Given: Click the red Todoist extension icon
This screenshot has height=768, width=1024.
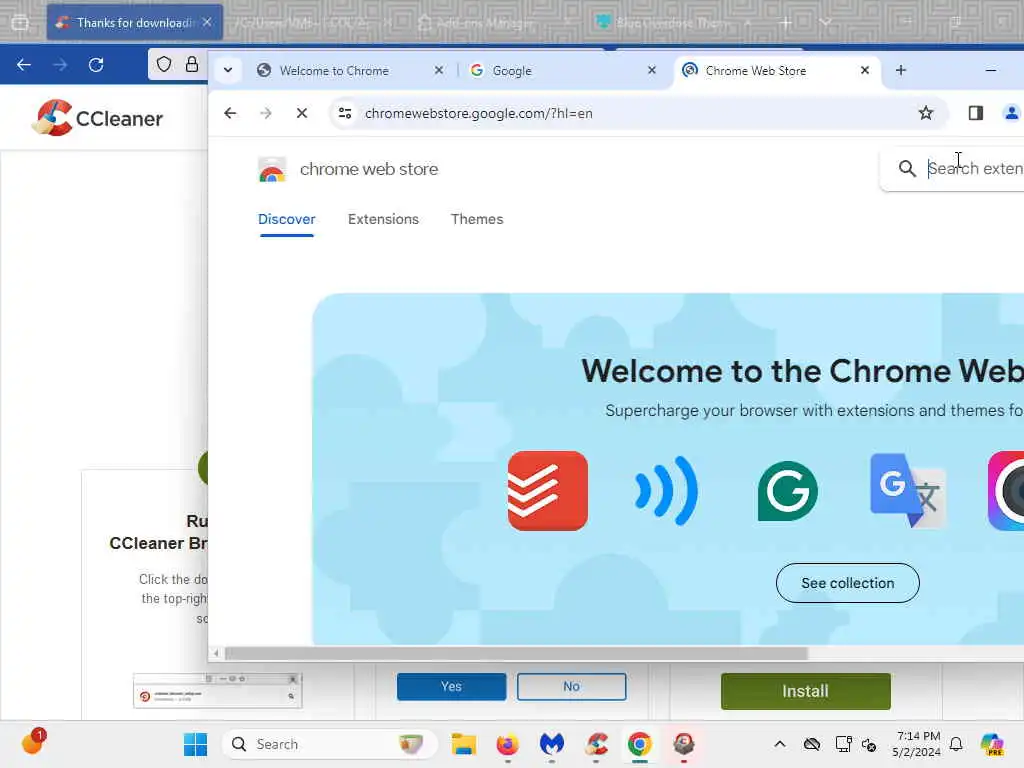Looking at the screenshot, I should [547, 490].
